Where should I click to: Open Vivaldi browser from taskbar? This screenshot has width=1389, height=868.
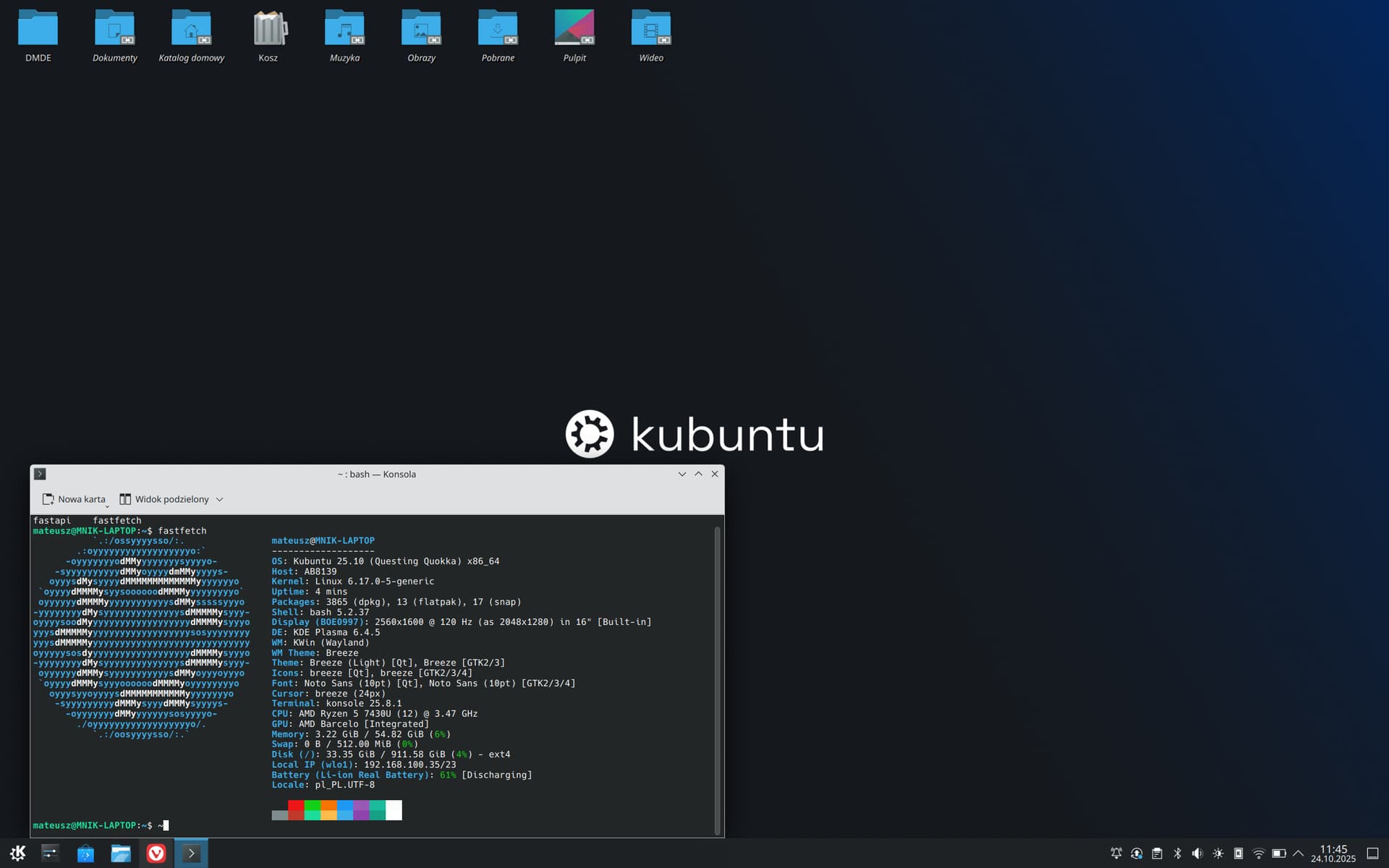[156, 854]
